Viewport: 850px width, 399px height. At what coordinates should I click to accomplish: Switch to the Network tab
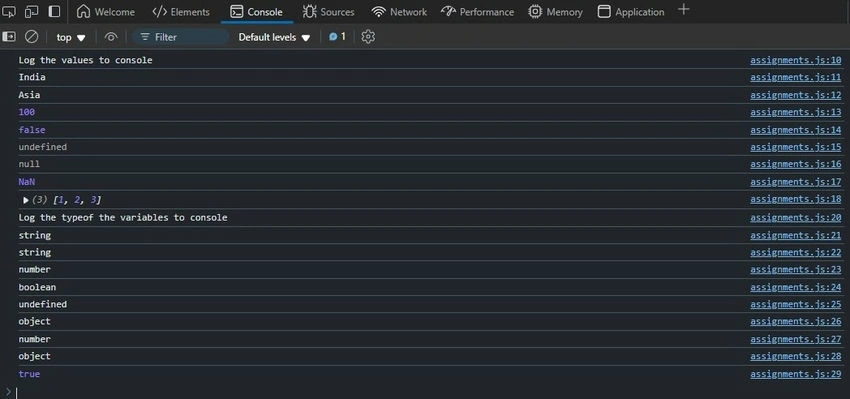(400, 11)
